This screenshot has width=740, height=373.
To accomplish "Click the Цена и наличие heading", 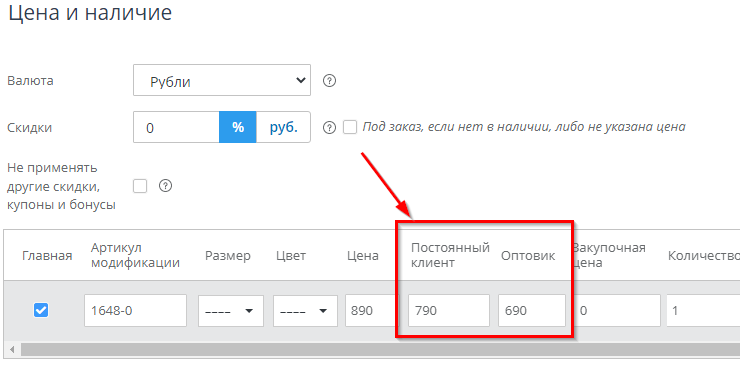I will [x=90, y=12].
